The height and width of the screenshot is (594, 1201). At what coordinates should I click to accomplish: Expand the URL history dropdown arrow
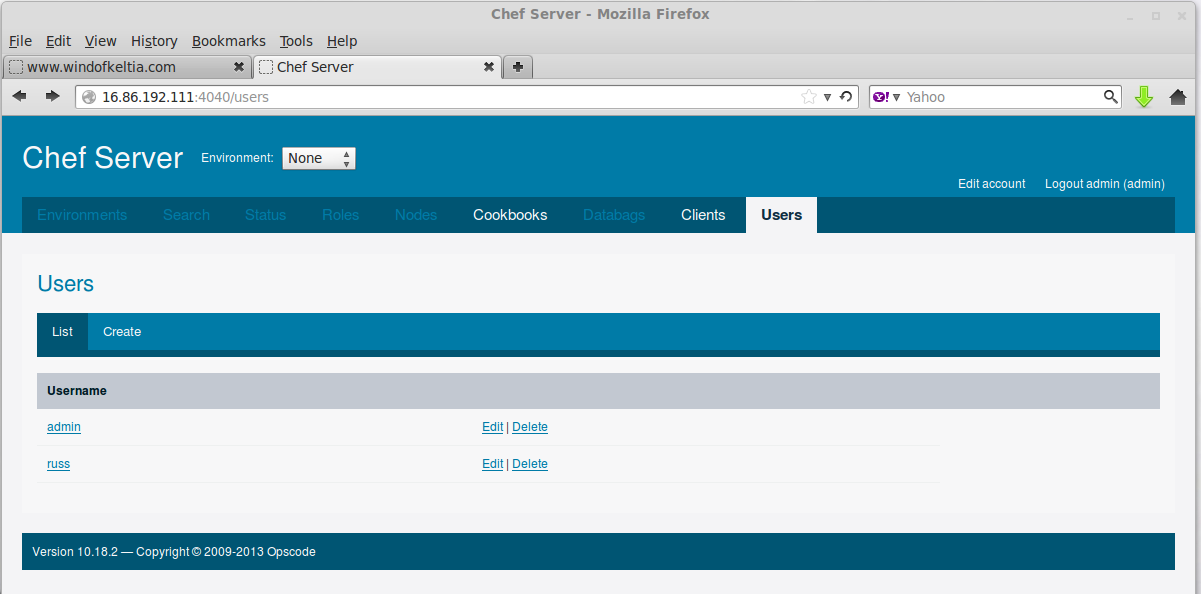point(827,97)
